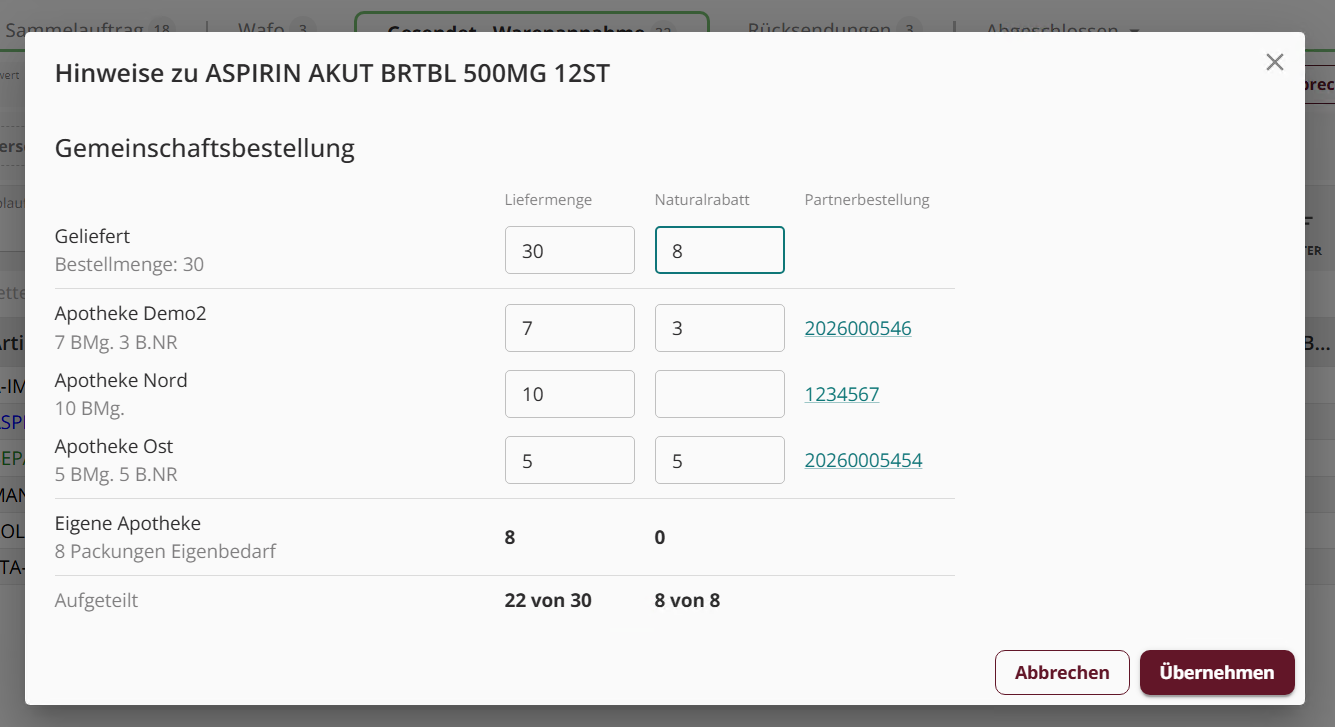Select the Geliefert Naturalrabatt field showing 8
Viewport: 1335px width, 727px height.
tap(720, 250)
